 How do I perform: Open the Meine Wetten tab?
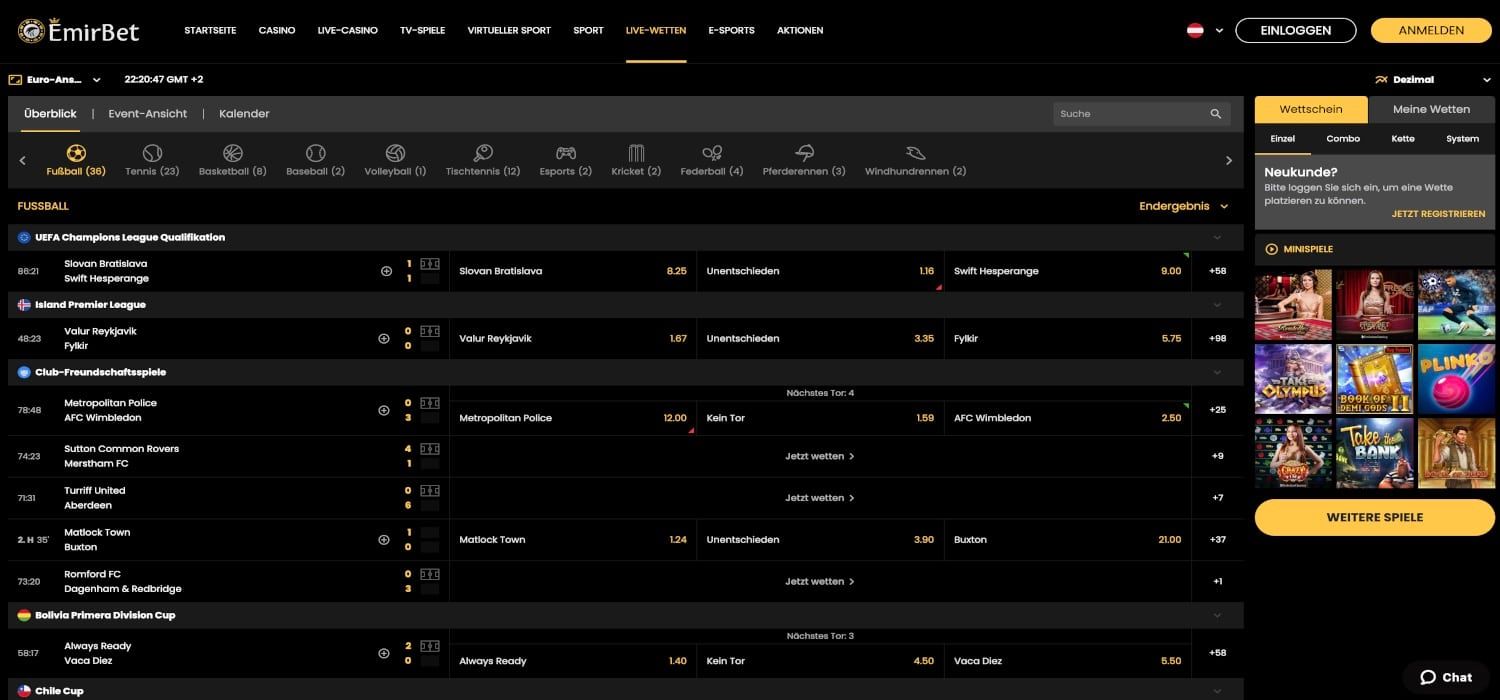[1431, 109]
